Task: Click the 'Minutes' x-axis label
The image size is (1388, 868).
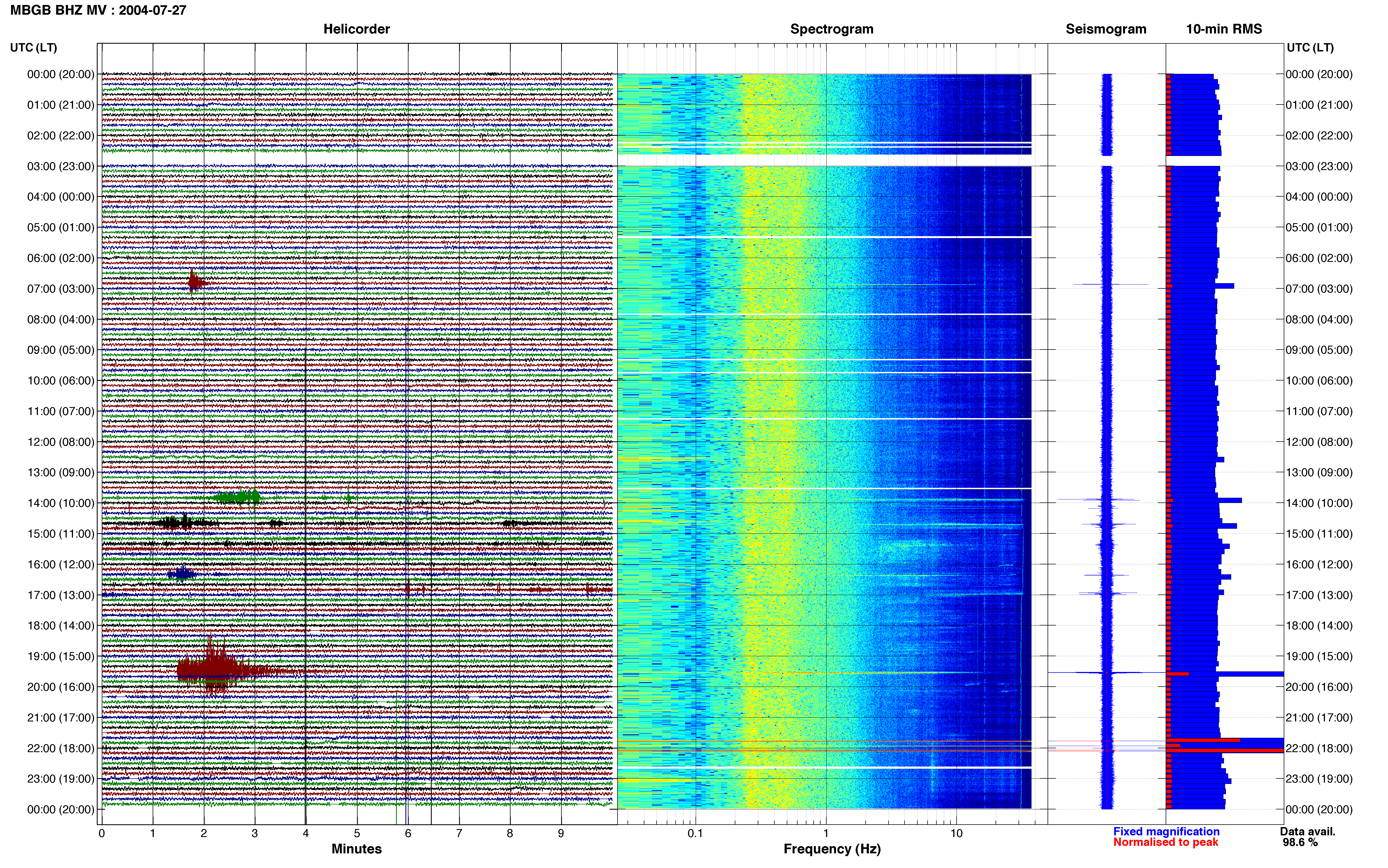Action: pyautogui.click(x=356, y=848)
